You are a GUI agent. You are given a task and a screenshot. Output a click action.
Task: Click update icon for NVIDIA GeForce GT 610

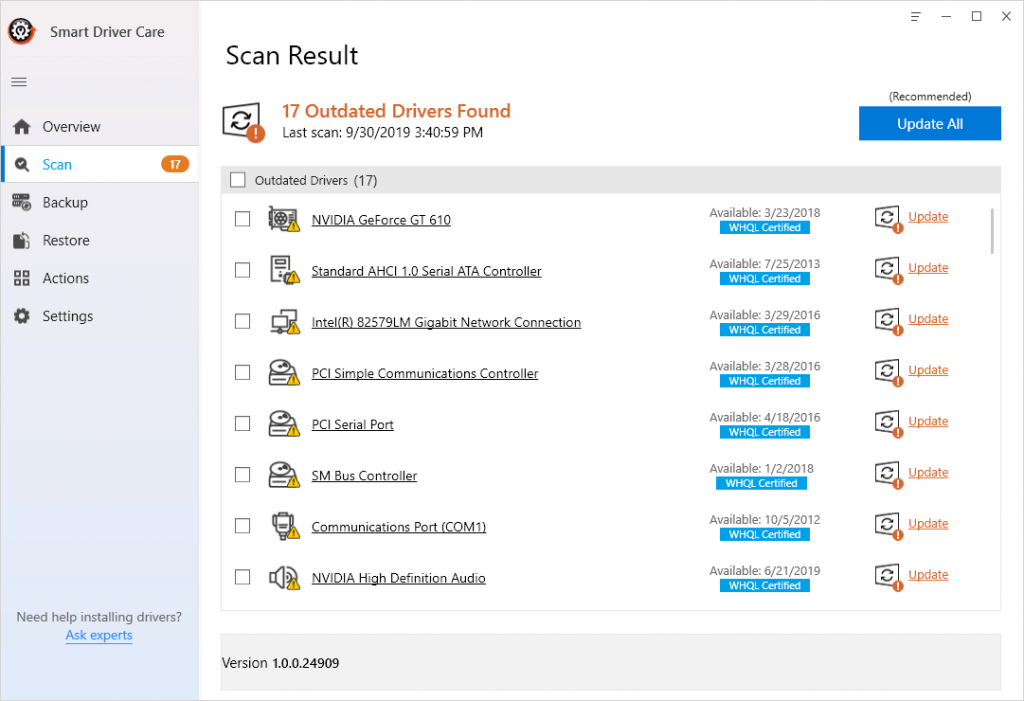pos(888,219)
